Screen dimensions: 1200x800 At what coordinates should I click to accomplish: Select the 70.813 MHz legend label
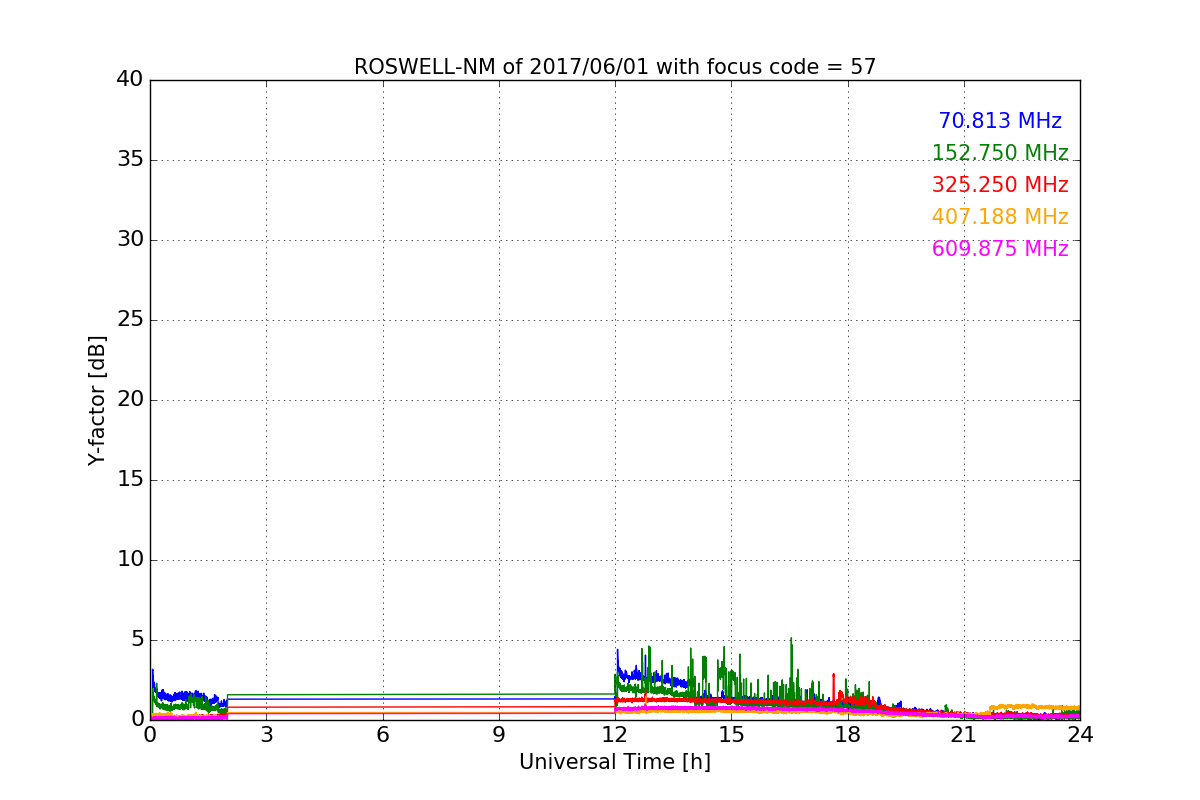1000,121
